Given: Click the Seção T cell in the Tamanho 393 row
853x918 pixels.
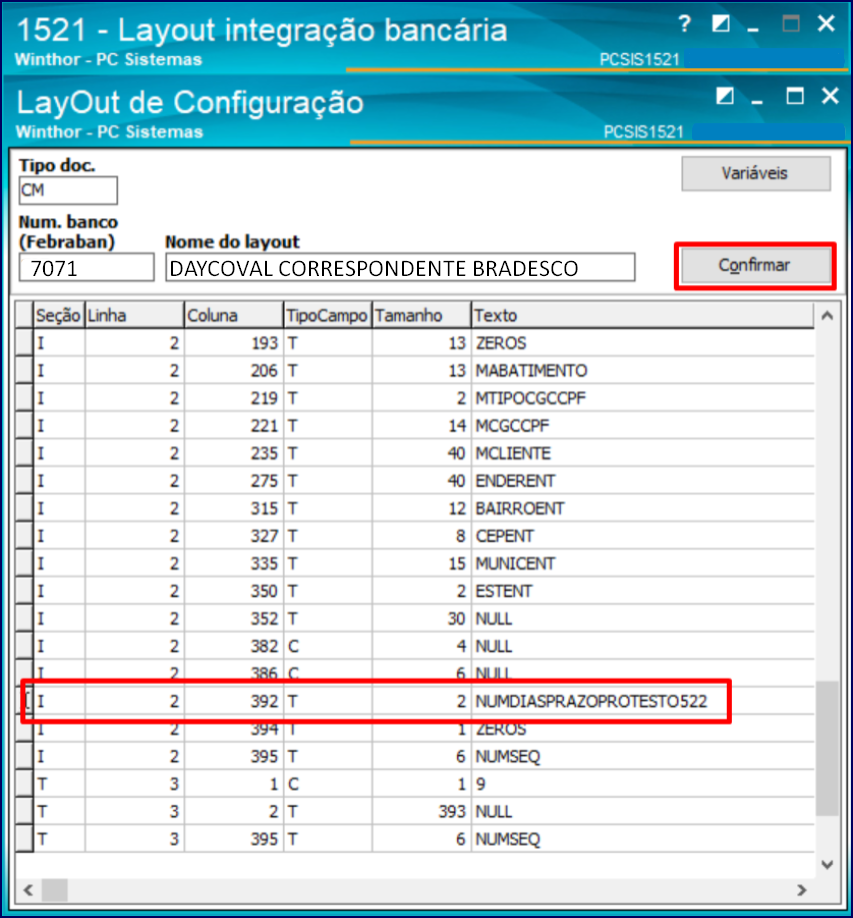Looking at the screenshot, I should pyautogui.click(x=59, y=811).
